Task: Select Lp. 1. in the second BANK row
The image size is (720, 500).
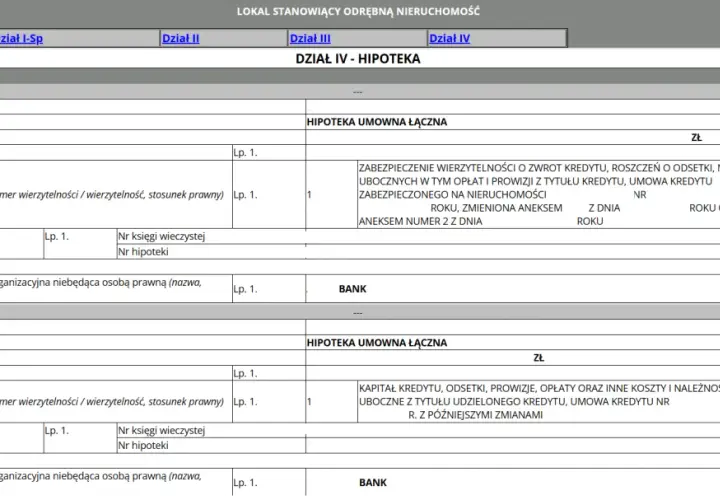Action: click(x=245, y=483)
